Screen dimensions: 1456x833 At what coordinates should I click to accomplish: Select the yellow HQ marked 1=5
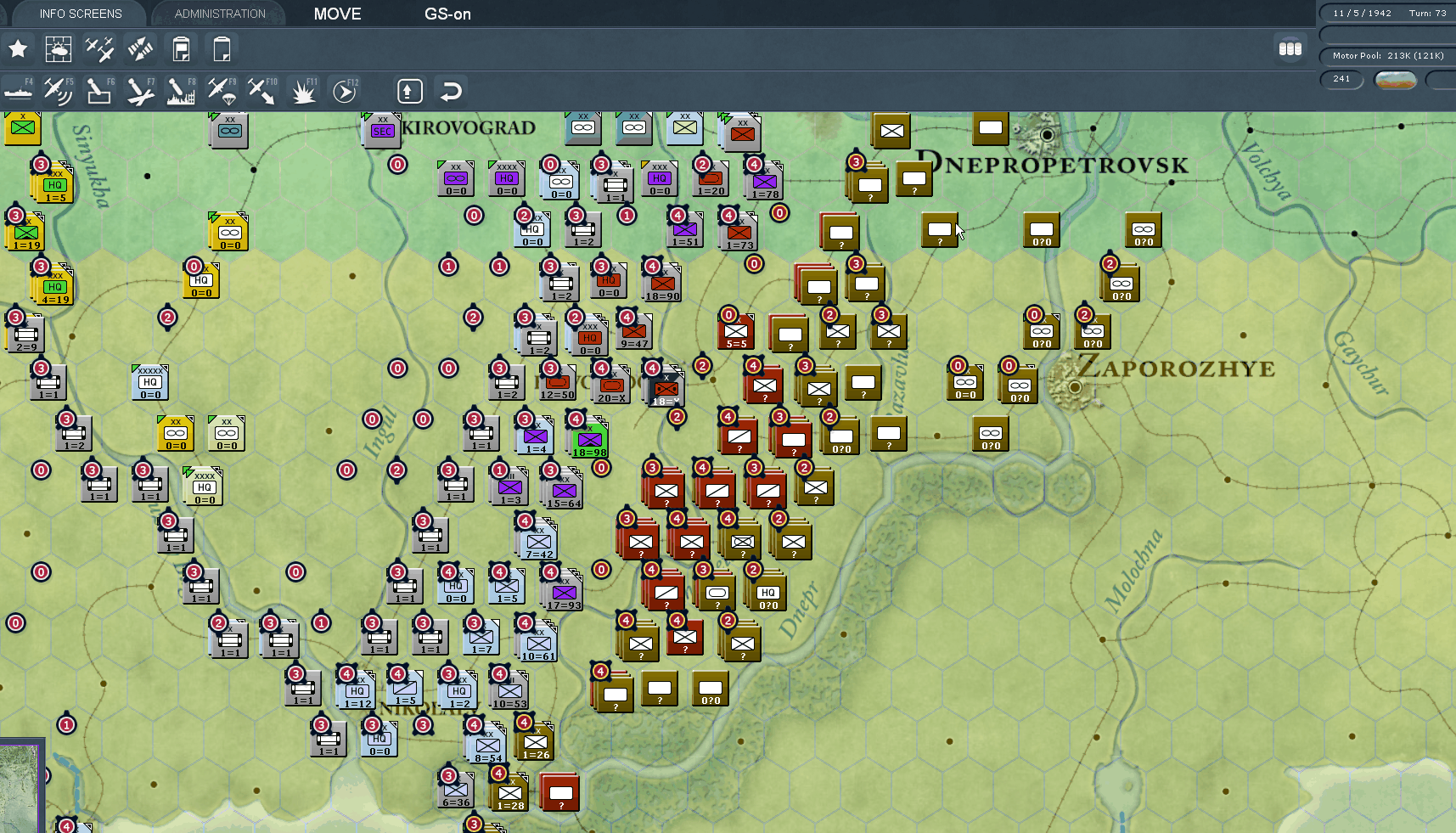pos(54,184)
